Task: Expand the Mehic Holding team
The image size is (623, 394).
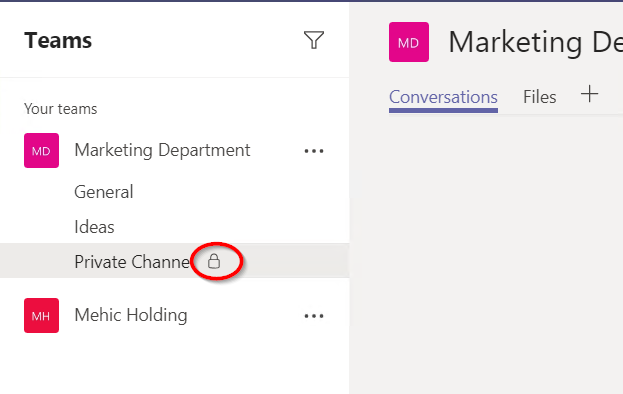Action: [131, 315]
